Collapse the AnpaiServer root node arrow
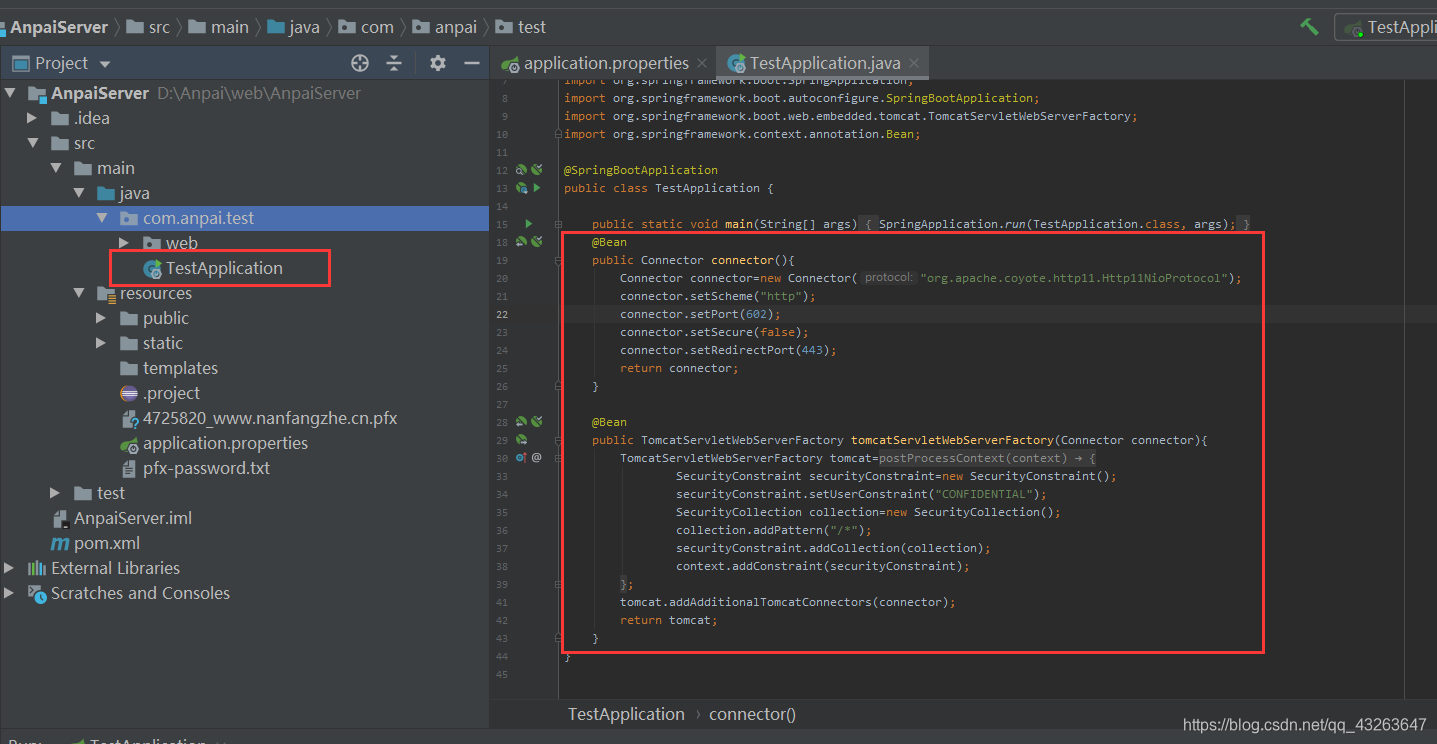Viewport: 1437px width, 744px height. [10, 94]
